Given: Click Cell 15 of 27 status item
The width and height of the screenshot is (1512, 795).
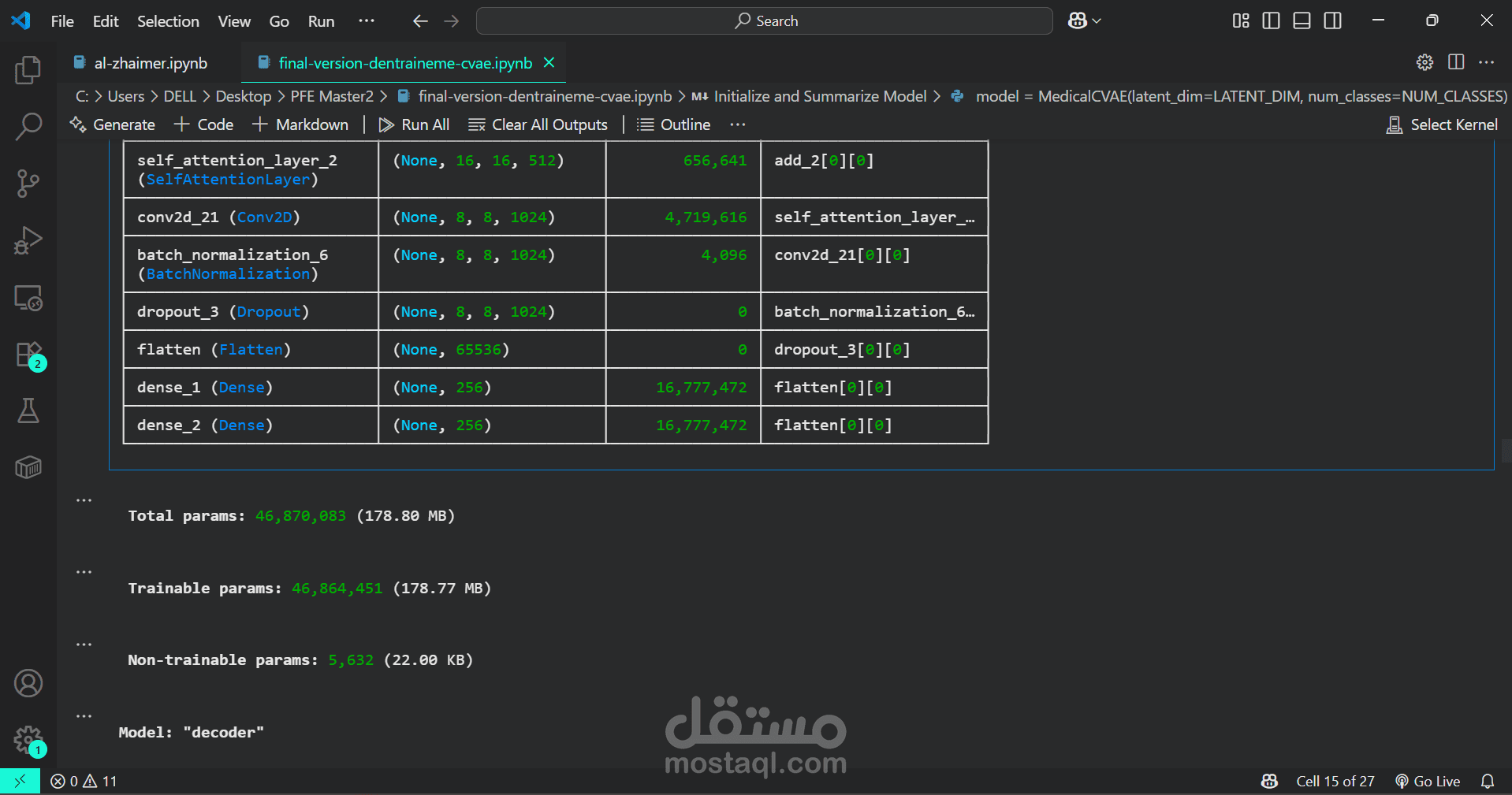Looking at the screenshot, I should (x=1335, y=781).
